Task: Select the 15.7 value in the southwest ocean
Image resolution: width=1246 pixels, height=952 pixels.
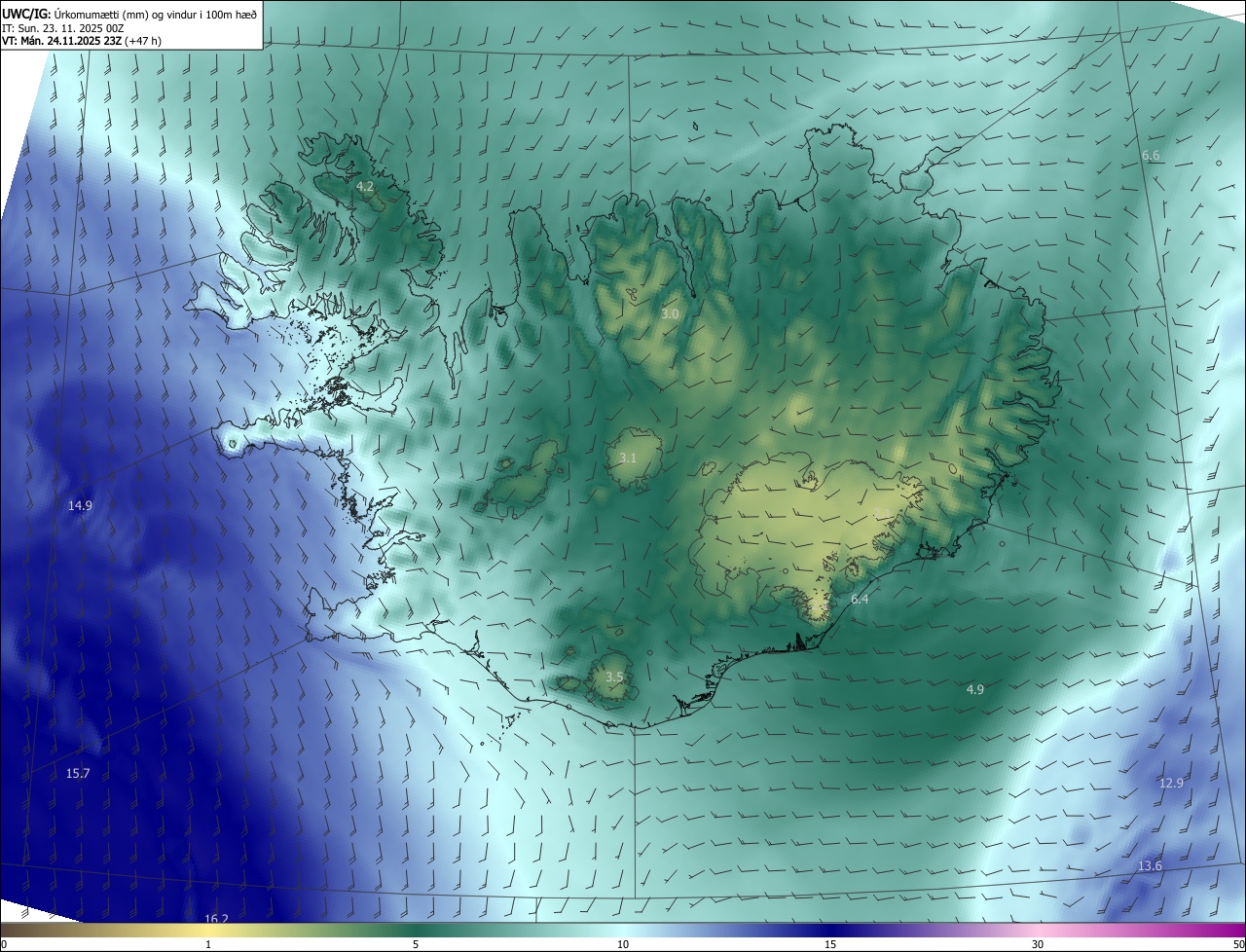Action: [x=78, y=773]
